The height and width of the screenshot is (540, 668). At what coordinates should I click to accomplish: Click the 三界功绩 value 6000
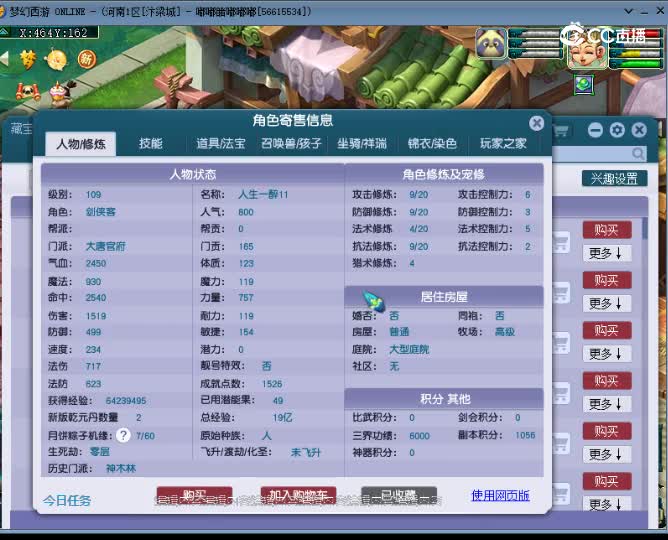click(419, 436)
